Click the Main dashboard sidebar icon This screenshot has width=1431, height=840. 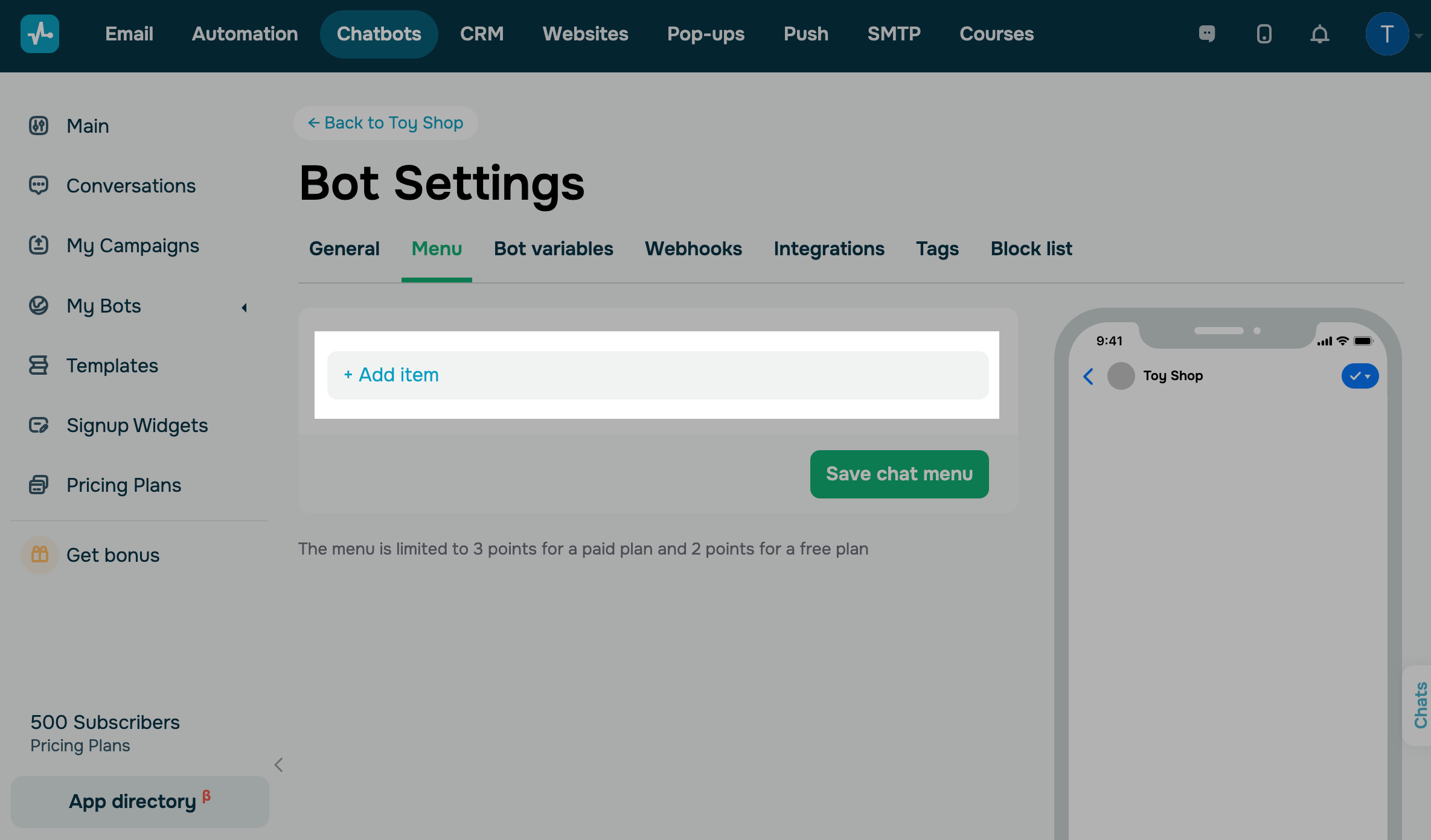(x=39, y=126)
